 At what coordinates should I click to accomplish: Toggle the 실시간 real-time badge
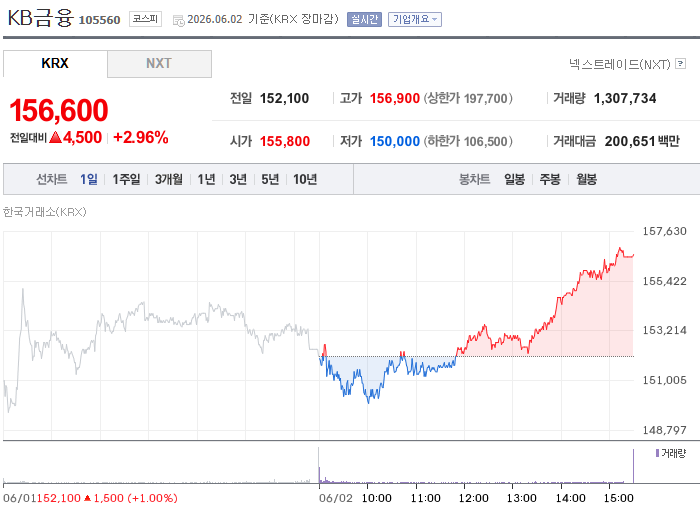click(x=364, y=19)
